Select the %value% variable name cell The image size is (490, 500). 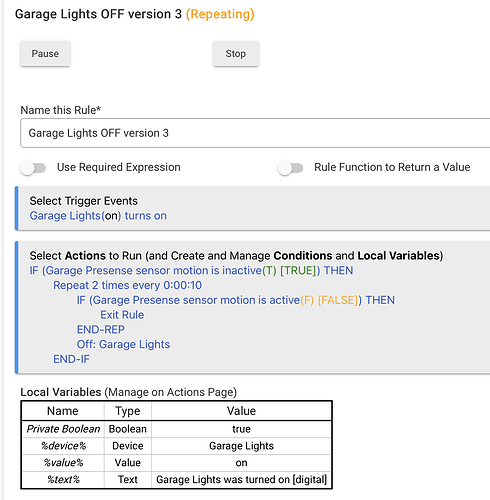tap(63, 463)
